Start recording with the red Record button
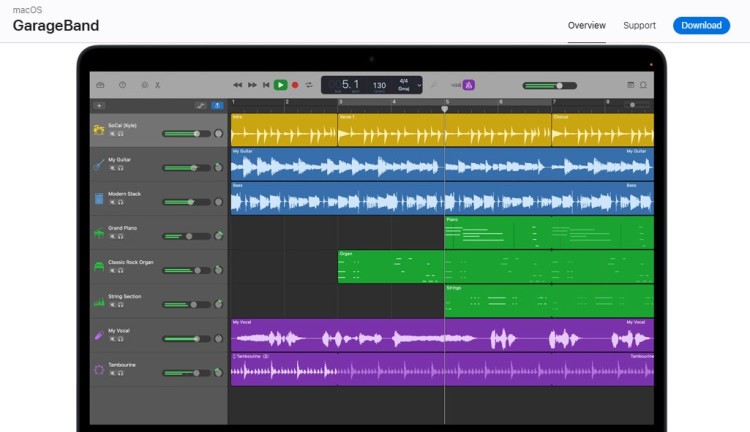The image size is (750, 432). pyautogui.click(x=295, y=85)
